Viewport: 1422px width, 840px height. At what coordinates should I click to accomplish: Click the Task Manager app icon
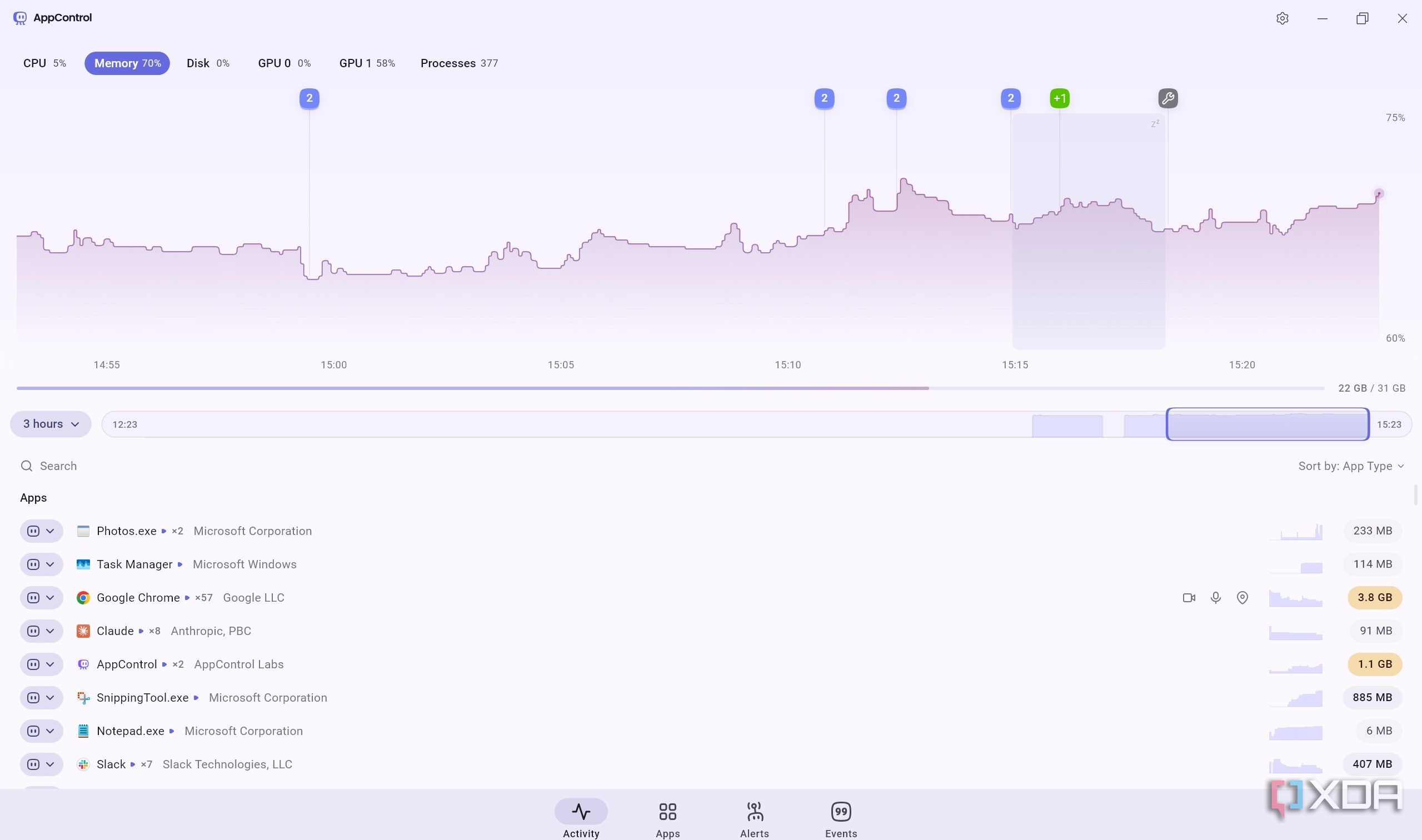pos(83,564)
